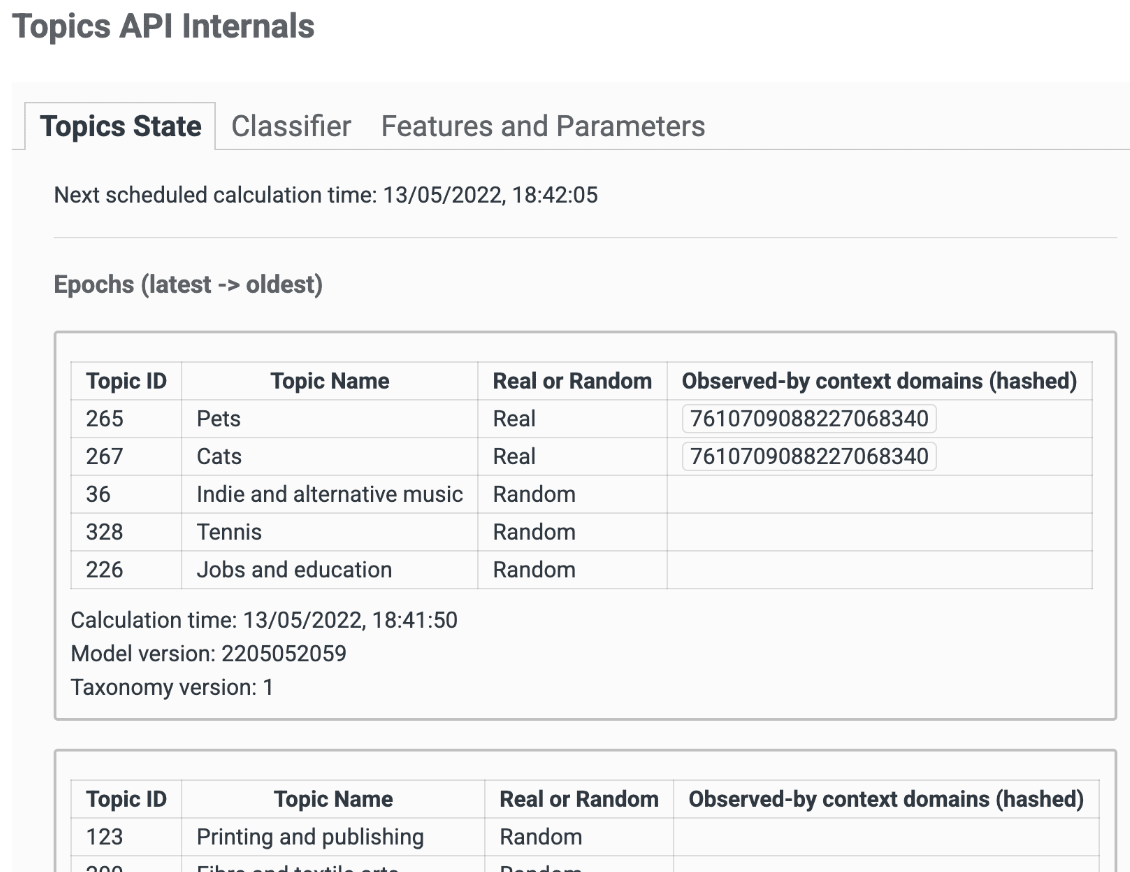The height and width of the screenshot is (872, 1130).
Task: Select the Printing and publishing topic cell
Action: (x=310, y=837)
